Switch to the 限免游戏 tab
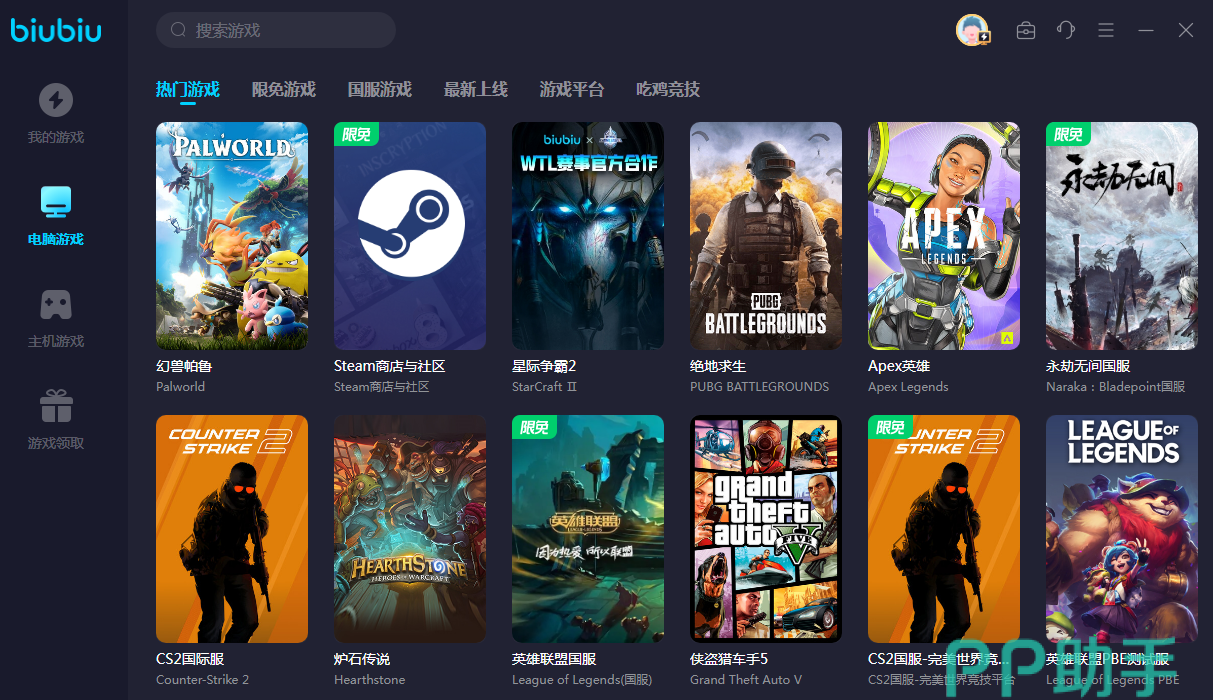The width and height of the screenshot is (1213, 700). 283,90
